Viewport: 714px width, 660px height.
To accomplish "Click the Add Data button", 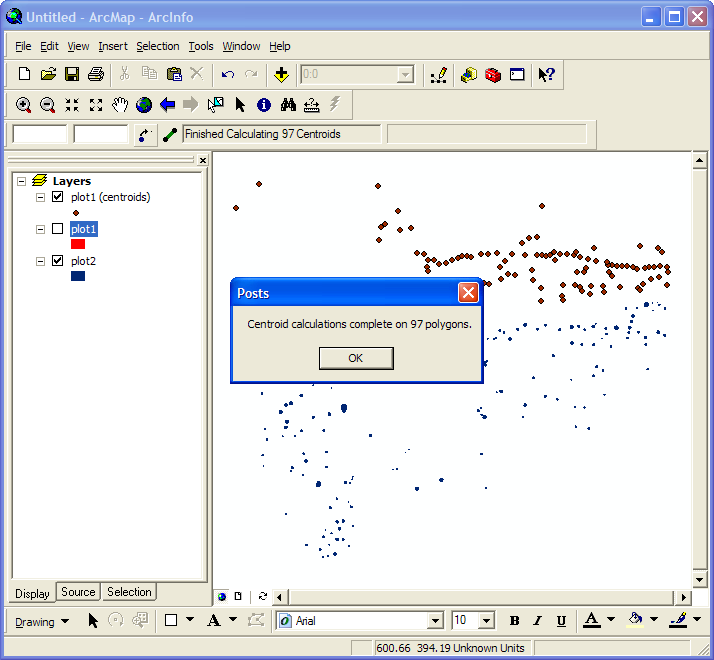I will [x=281, y=74].
